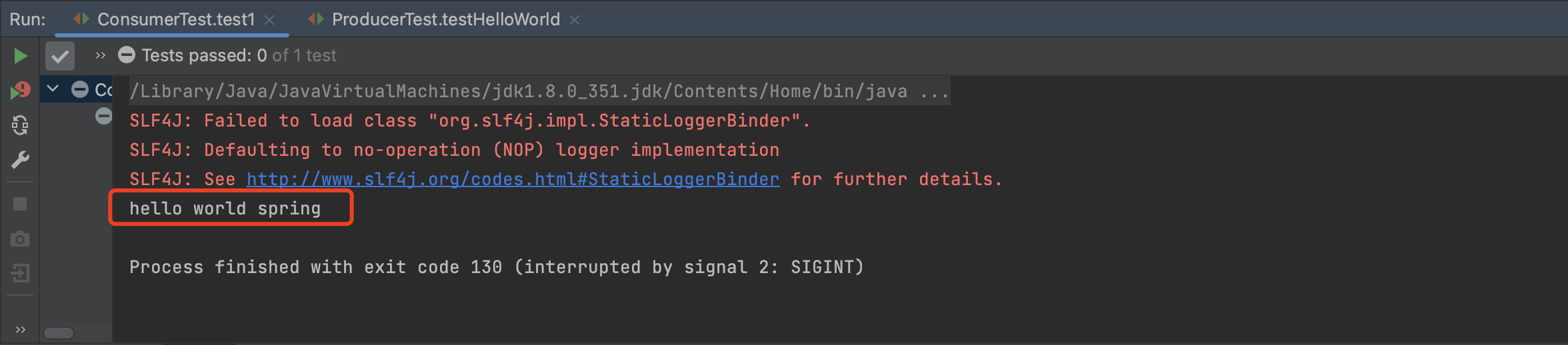Collapse the ConsumerTest tree node chevron

tap(53, 89)
